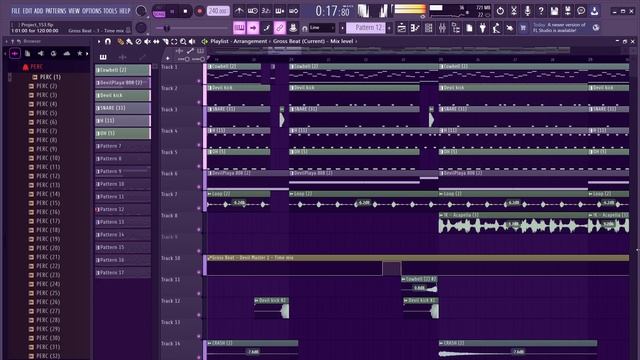Click the song position slider
640x360 pixels.
tap(192, 28)
